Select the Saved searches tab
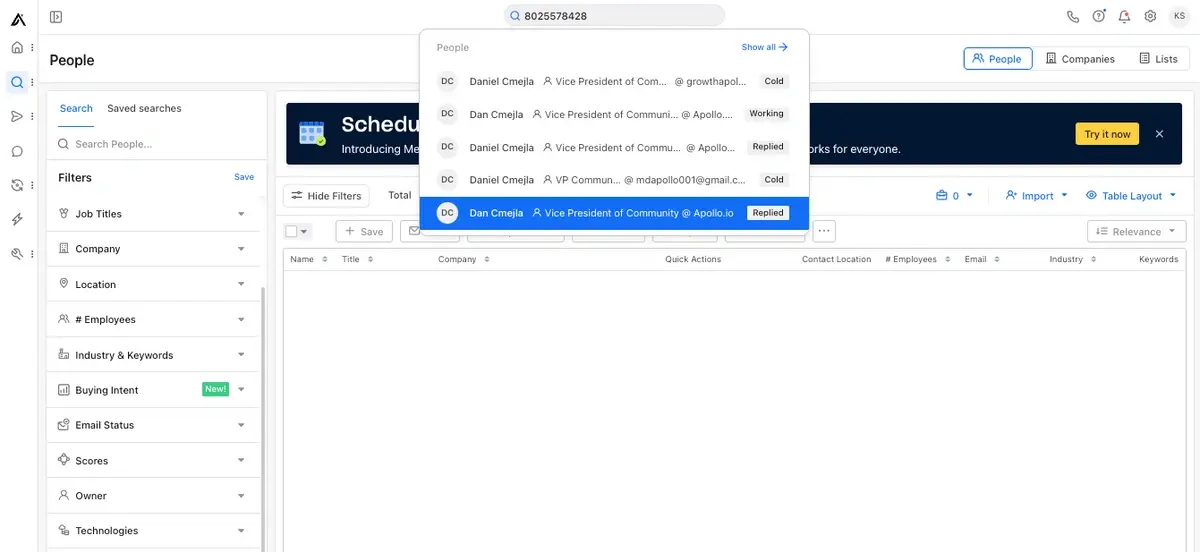Image resolution: width=1200 pixels, height=552 pixels. 144,108
